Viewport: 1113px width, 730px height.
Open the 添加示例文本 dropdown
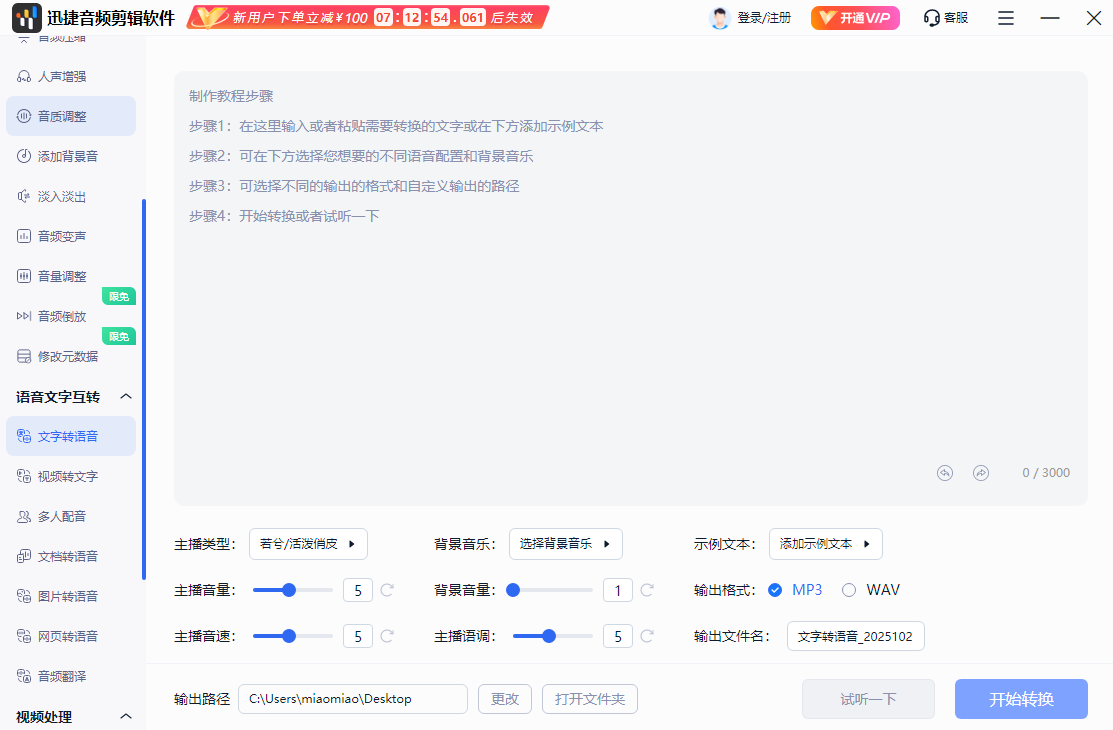(x=825, y=544)
